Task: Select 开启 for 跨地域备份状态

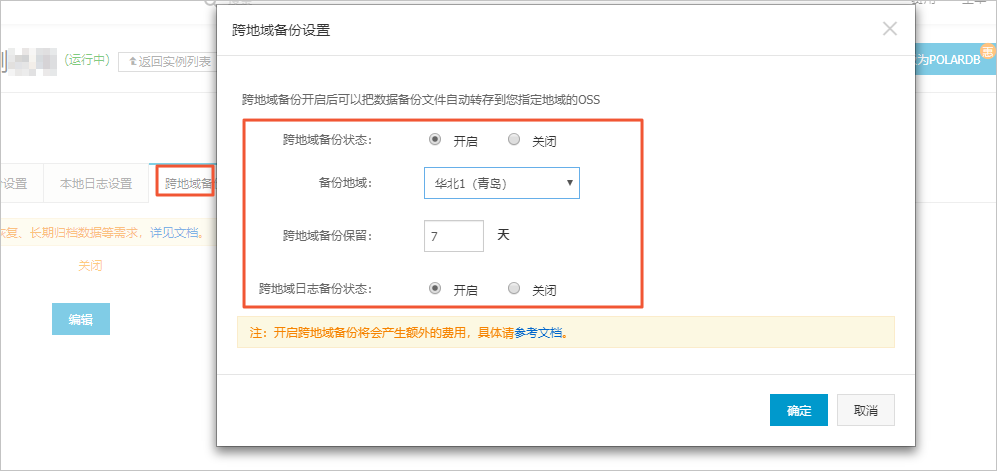Action: 435,140
